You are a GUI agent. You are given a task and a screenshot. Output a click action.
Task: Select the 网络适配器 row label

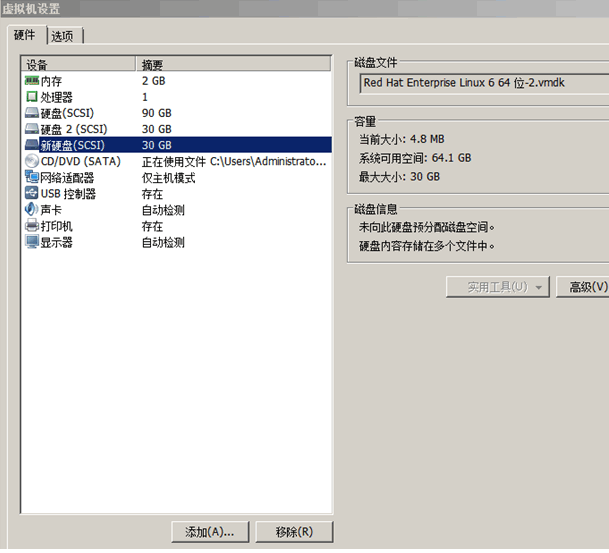click(67, 178)
